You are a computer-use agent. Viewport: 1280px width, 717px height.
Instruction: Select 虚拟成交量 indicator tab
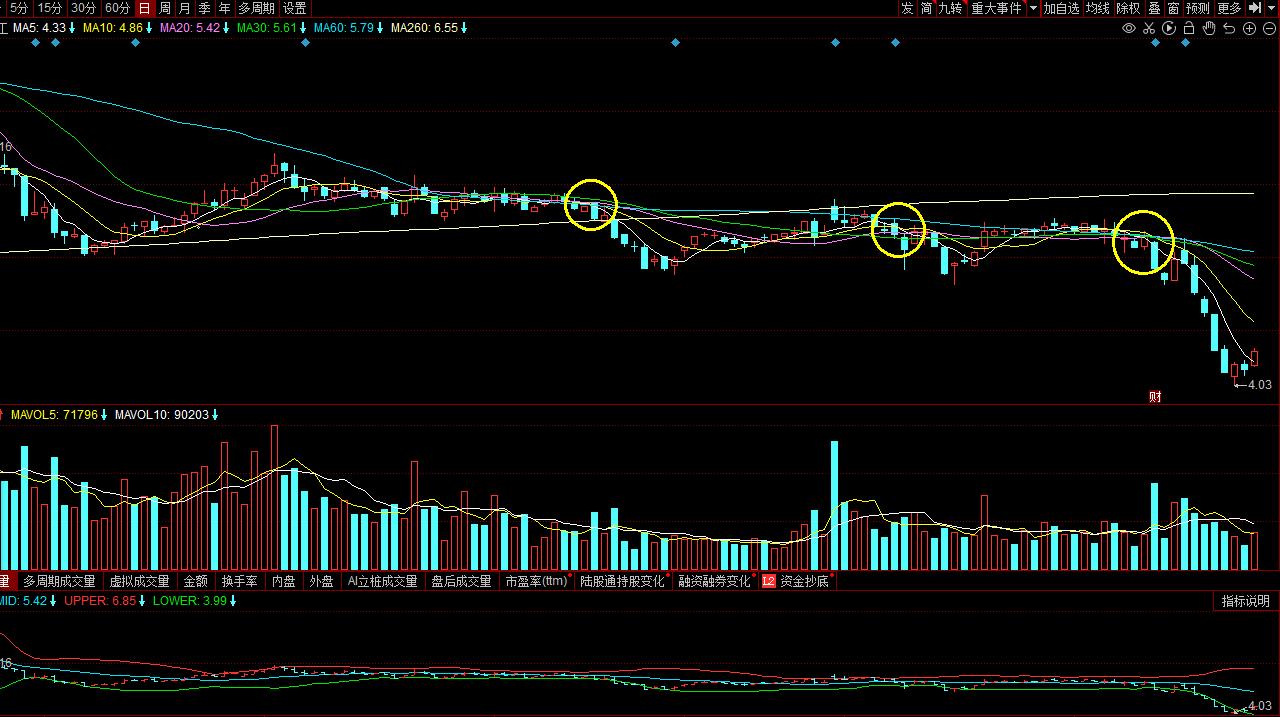click(x=140, y=581)
